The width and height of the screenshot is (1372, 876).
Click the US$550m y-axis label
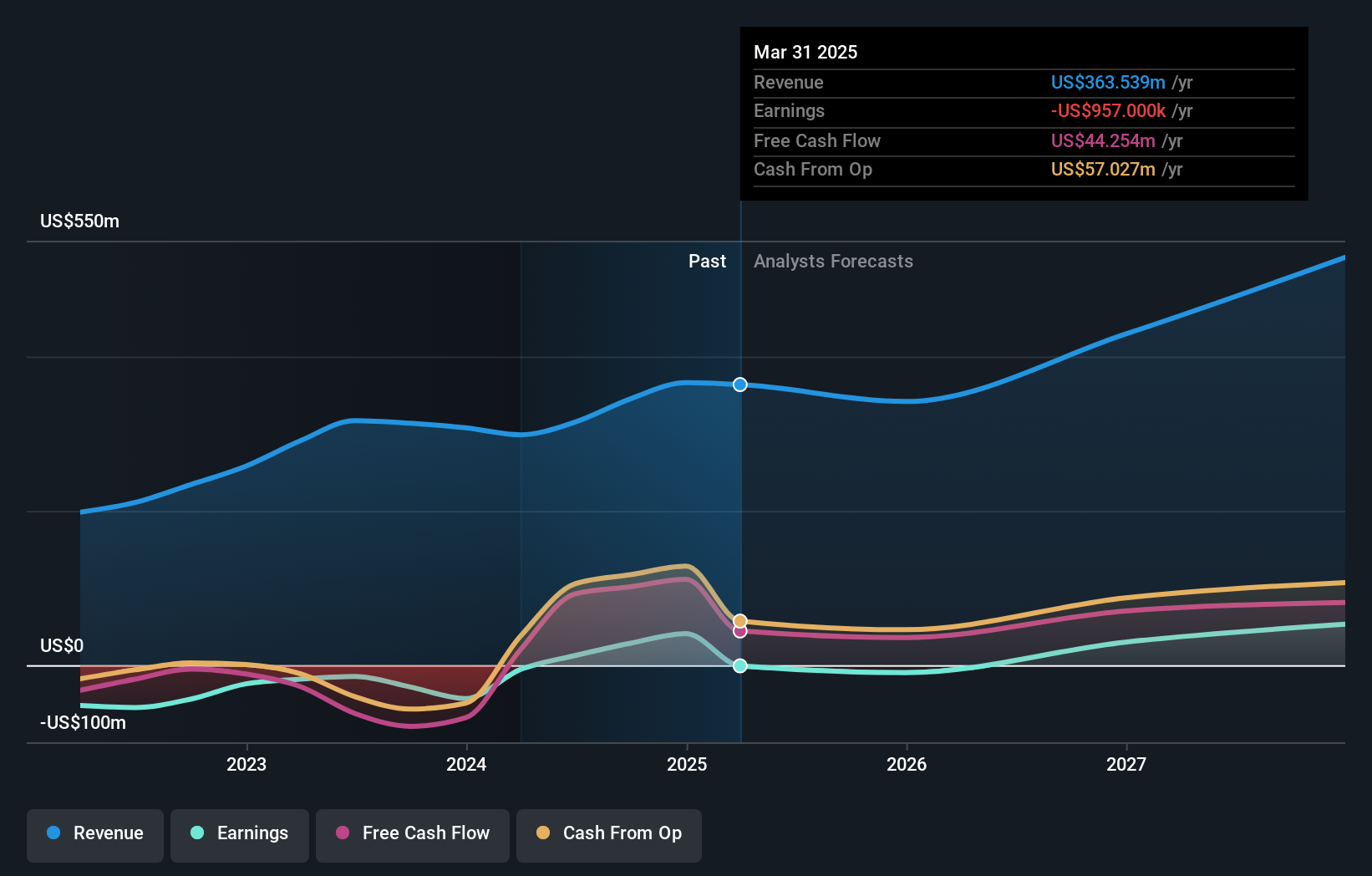pos(80,222)
